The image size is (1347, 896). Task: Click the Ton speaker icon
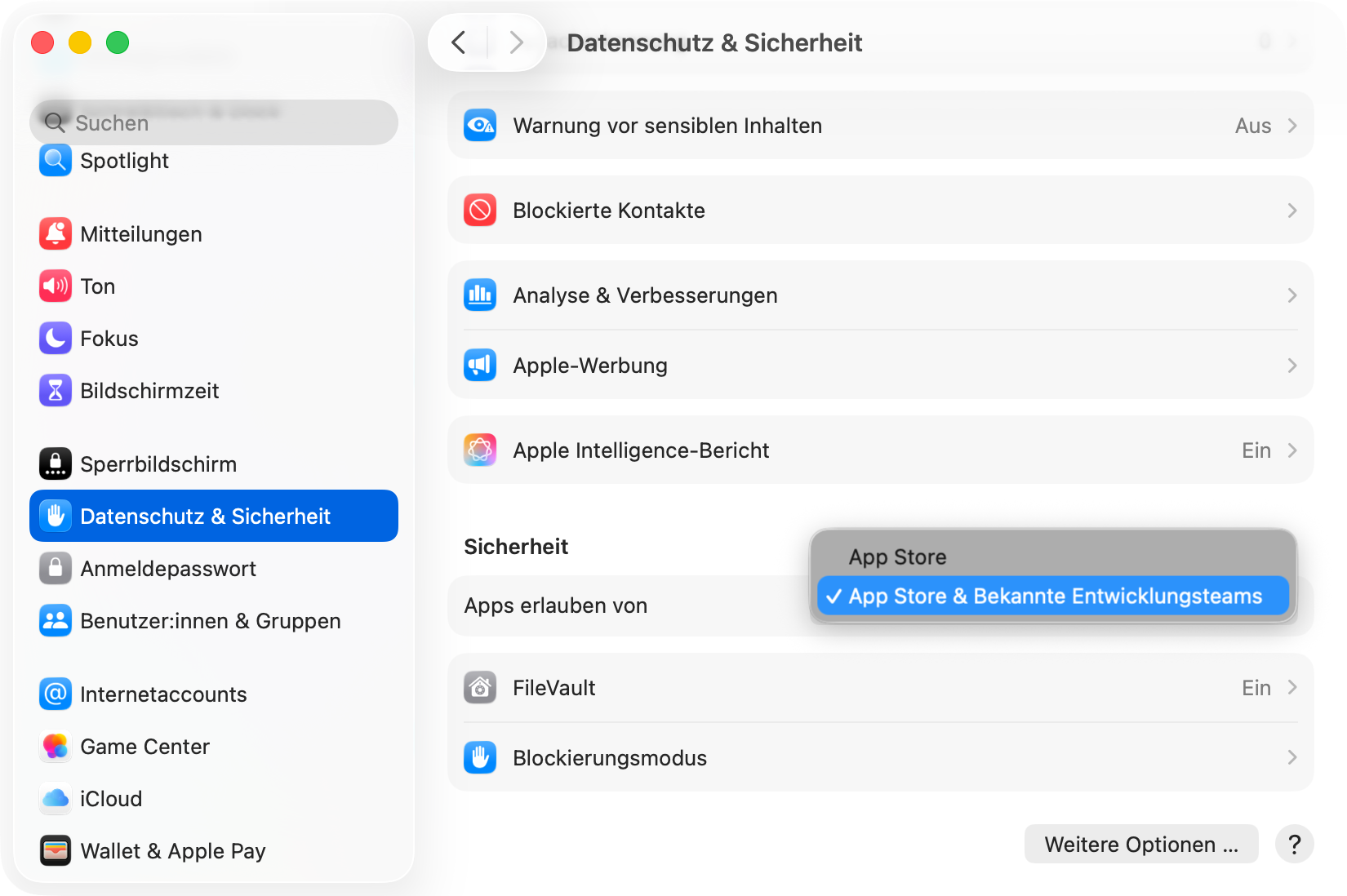click(56, 286)
